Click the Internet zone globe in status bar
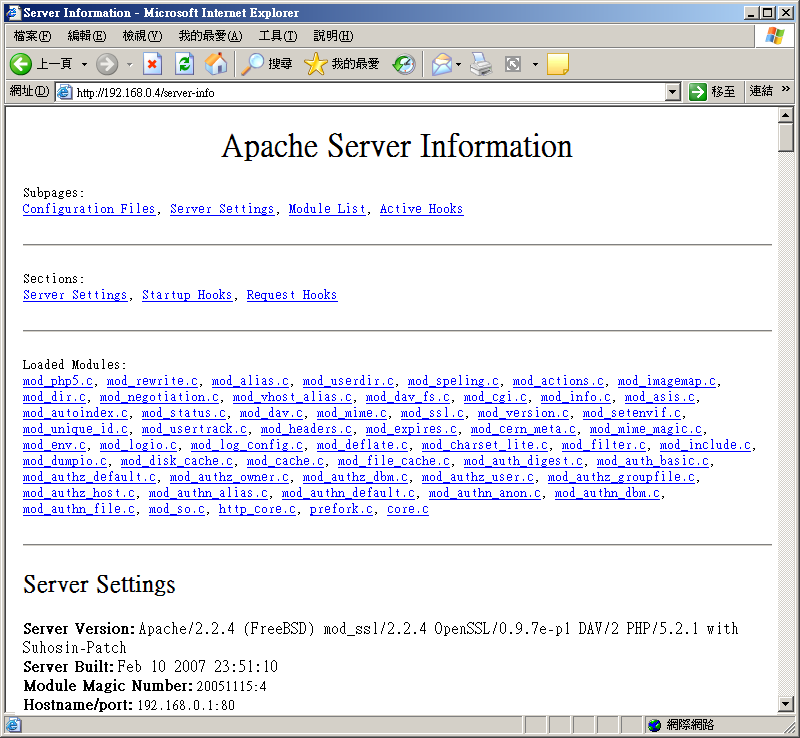 [654, 725]
